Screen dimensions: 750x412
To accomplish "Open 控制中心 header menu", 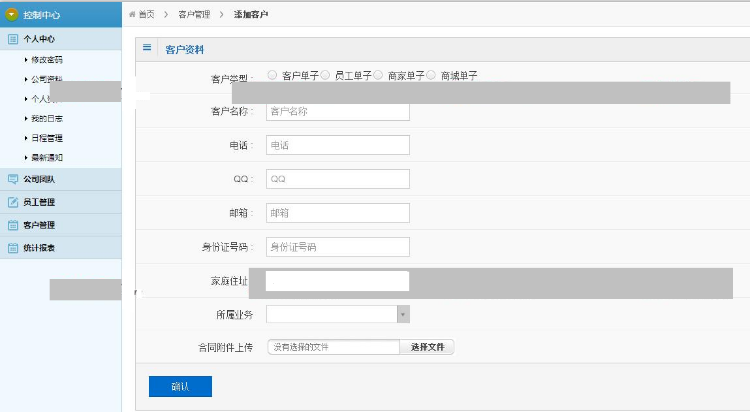I will click(x=61, y=14).
